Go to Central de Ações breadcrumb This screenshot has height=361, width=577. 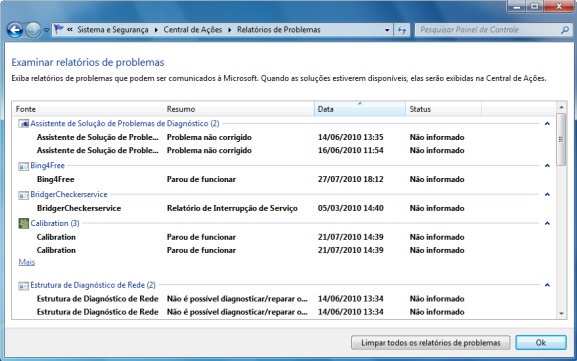(x=192, y=30)
